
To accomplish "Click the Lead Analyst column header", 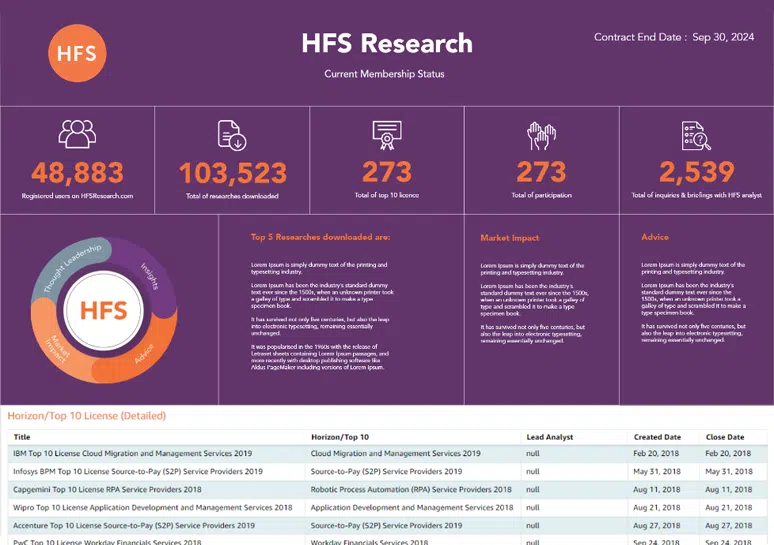I will pos(551,437).
